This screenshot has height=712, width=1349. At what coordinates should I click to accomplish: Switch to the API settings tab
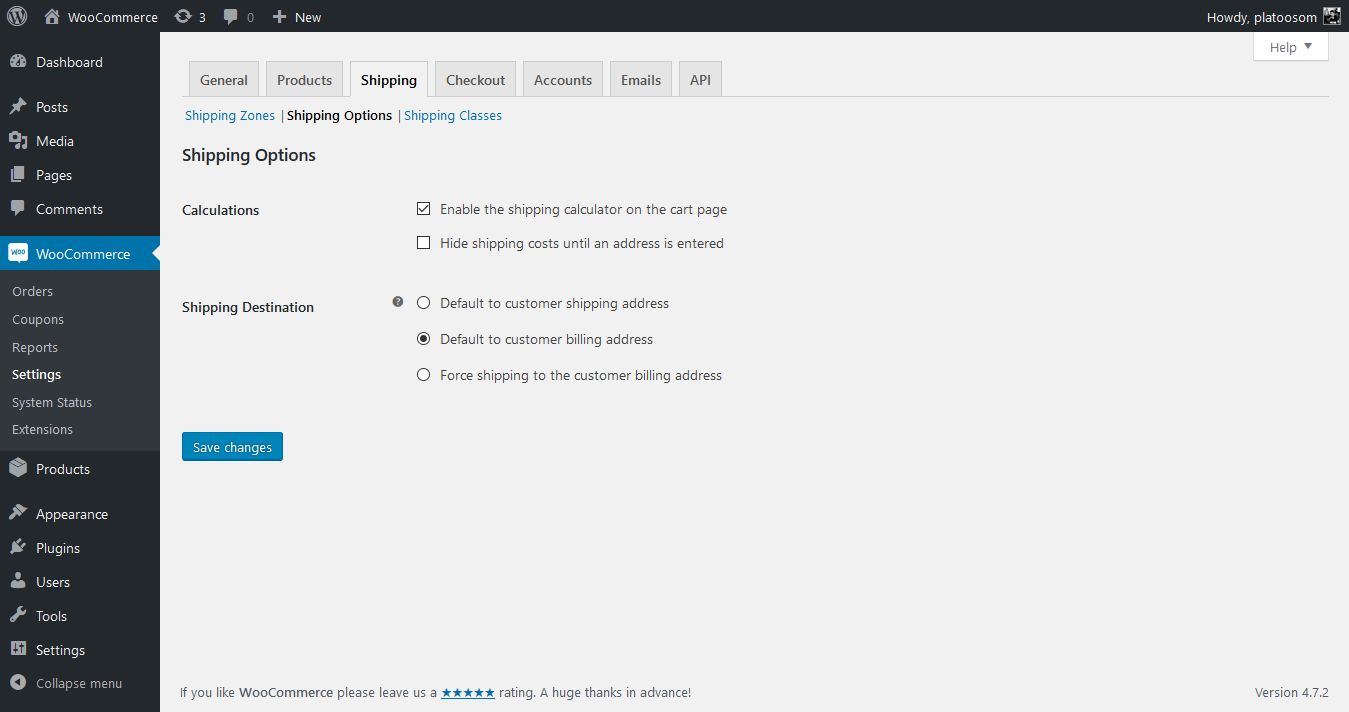(700, 80)
